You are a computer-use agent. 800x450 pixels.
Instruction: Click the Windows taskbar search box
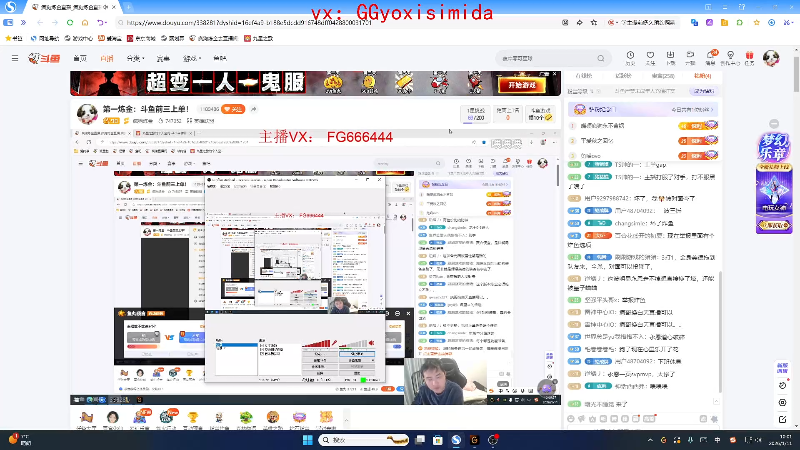364,440
